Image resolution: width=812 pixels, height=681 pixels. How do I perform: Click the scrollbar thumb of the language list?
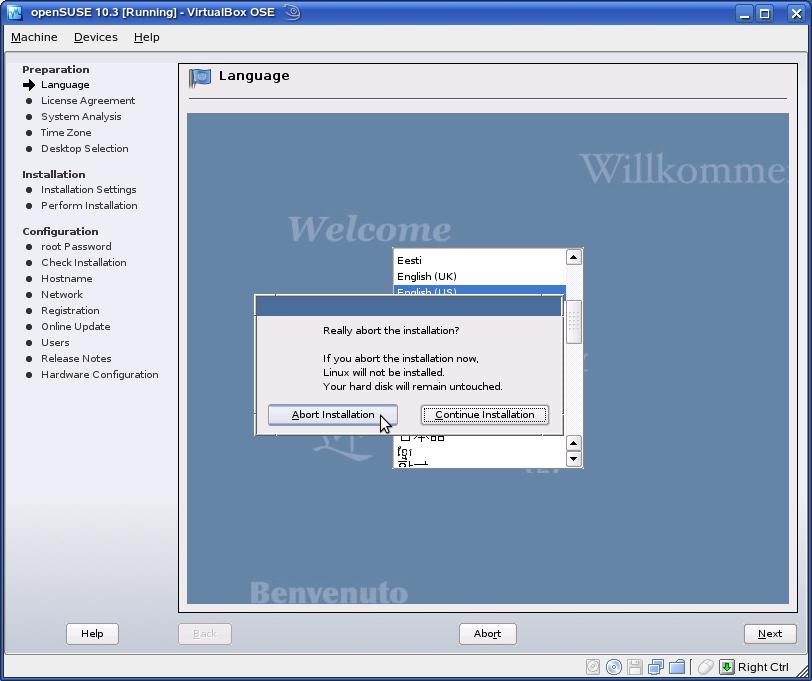tap(574, 322)
